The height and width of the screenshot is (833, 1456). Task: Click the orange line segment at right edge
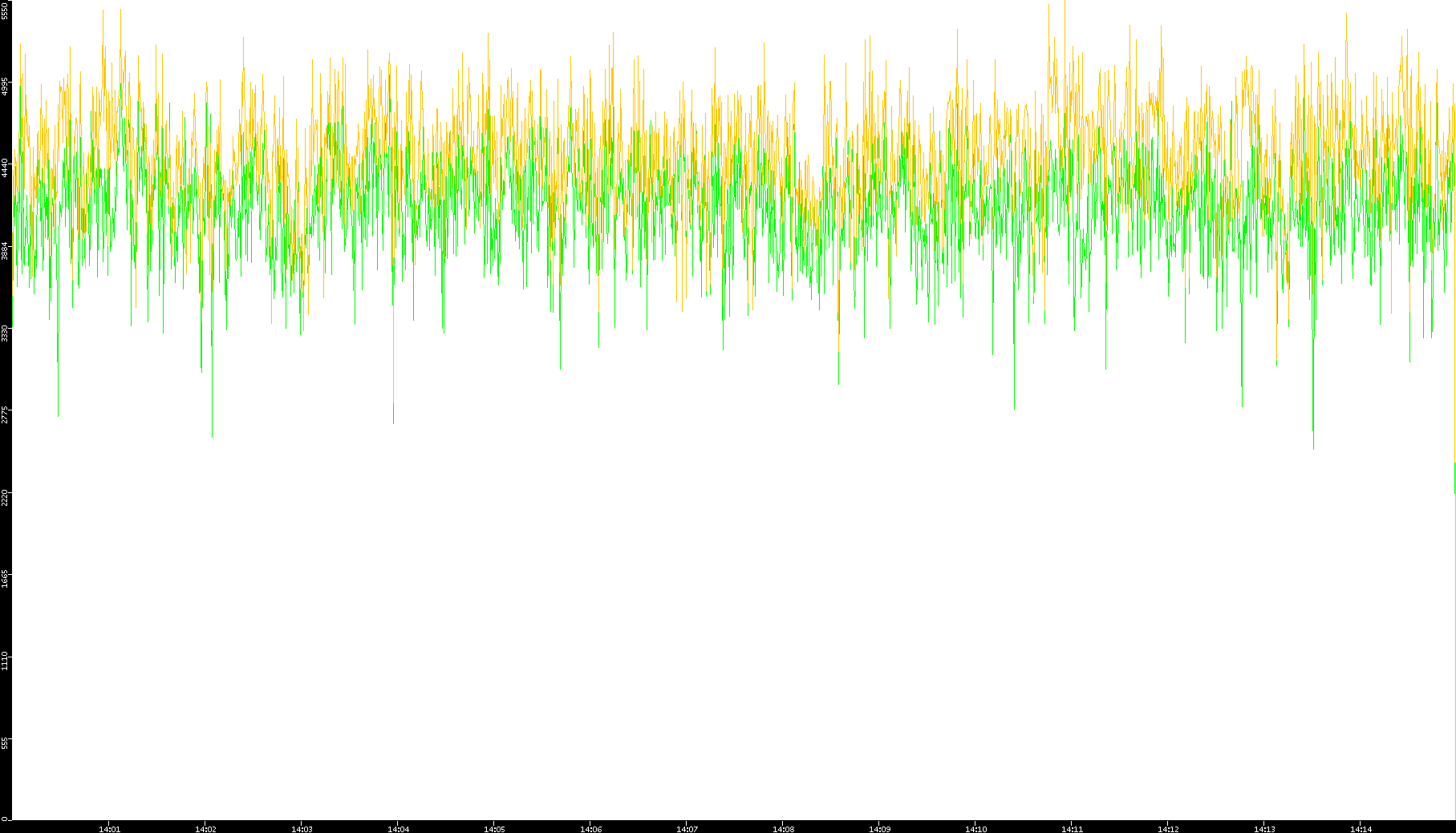tap(1454, 478)
